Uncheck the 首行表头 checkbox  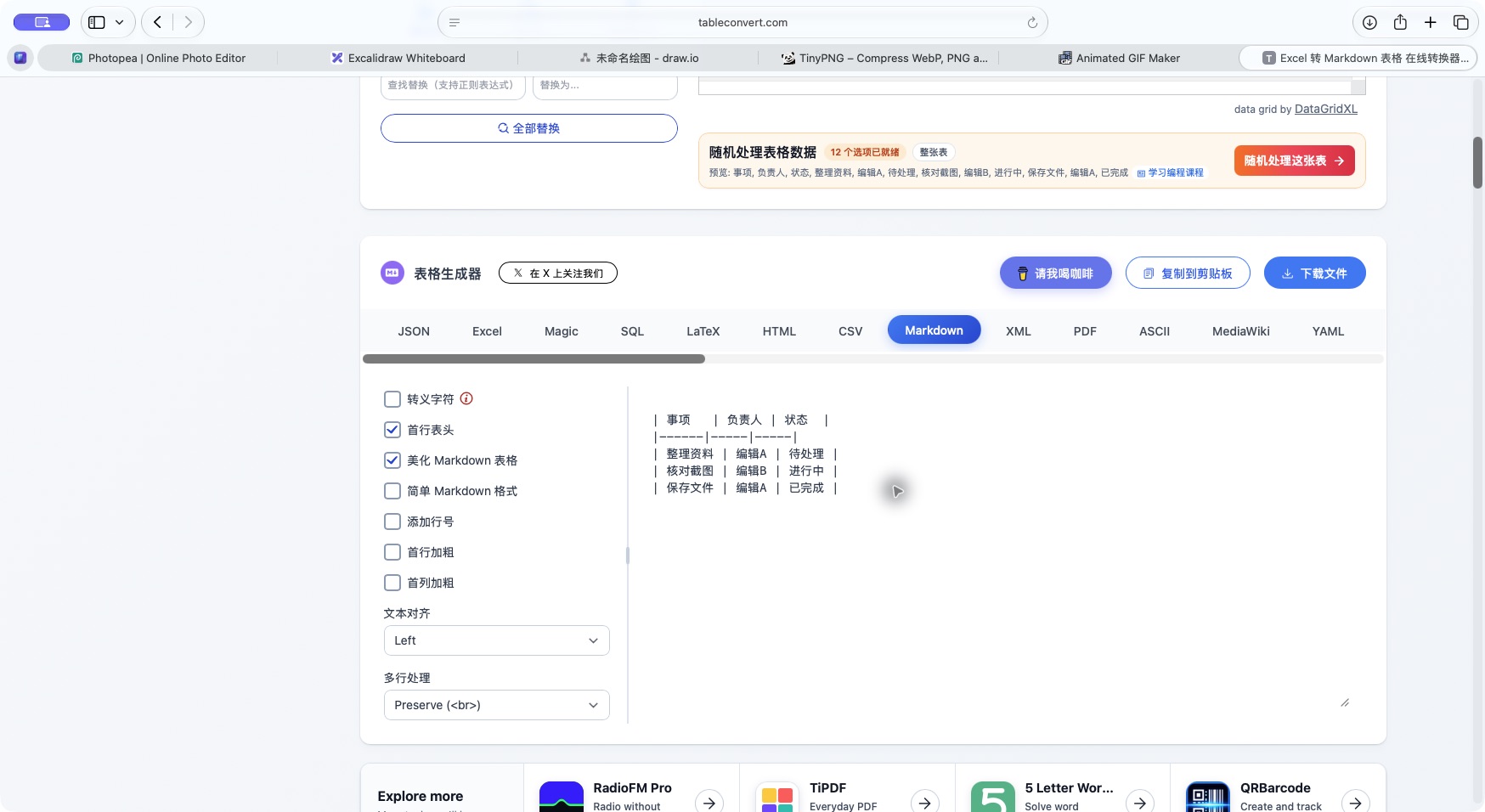click(x=392, y=430)
